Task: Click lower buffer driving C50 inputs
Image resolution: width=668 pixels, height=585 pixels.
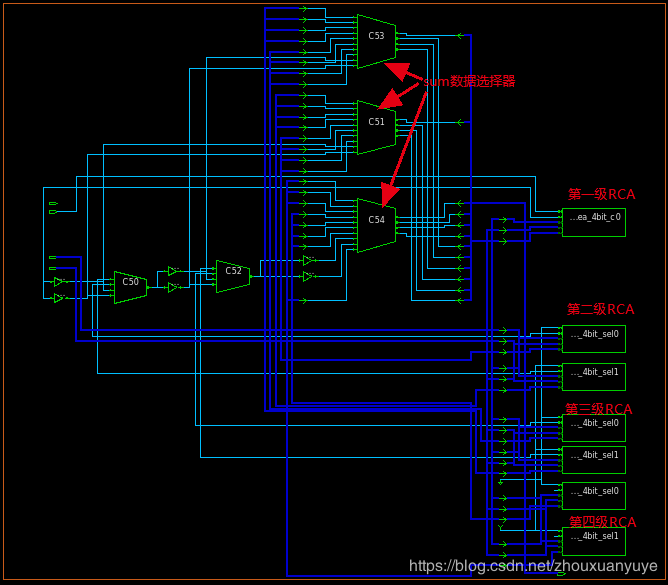Action: click(58, 298)
